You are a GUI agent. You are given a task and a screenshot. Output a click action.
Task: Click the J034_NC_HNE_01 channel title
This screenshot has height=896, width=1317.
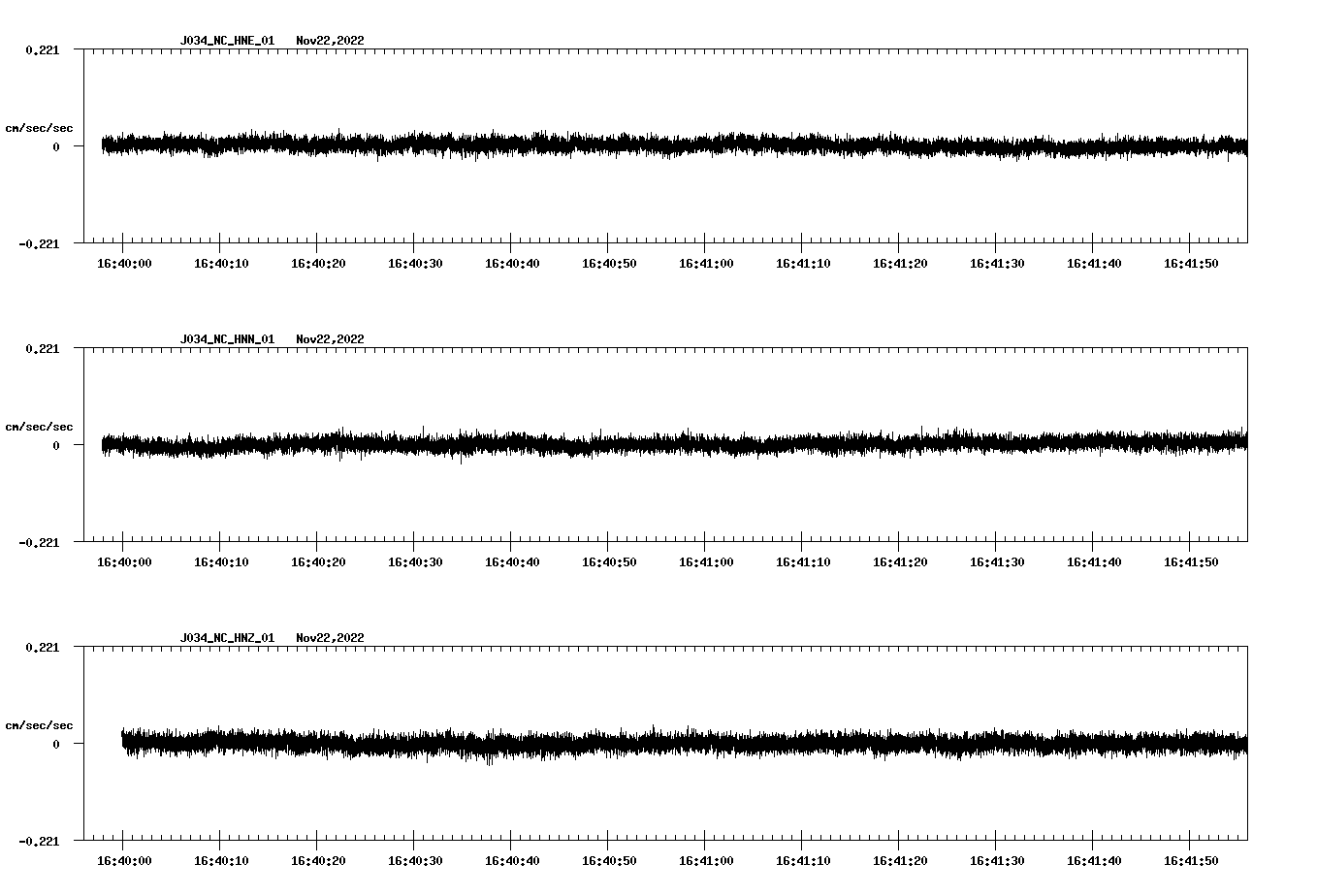tap(227, 41)
